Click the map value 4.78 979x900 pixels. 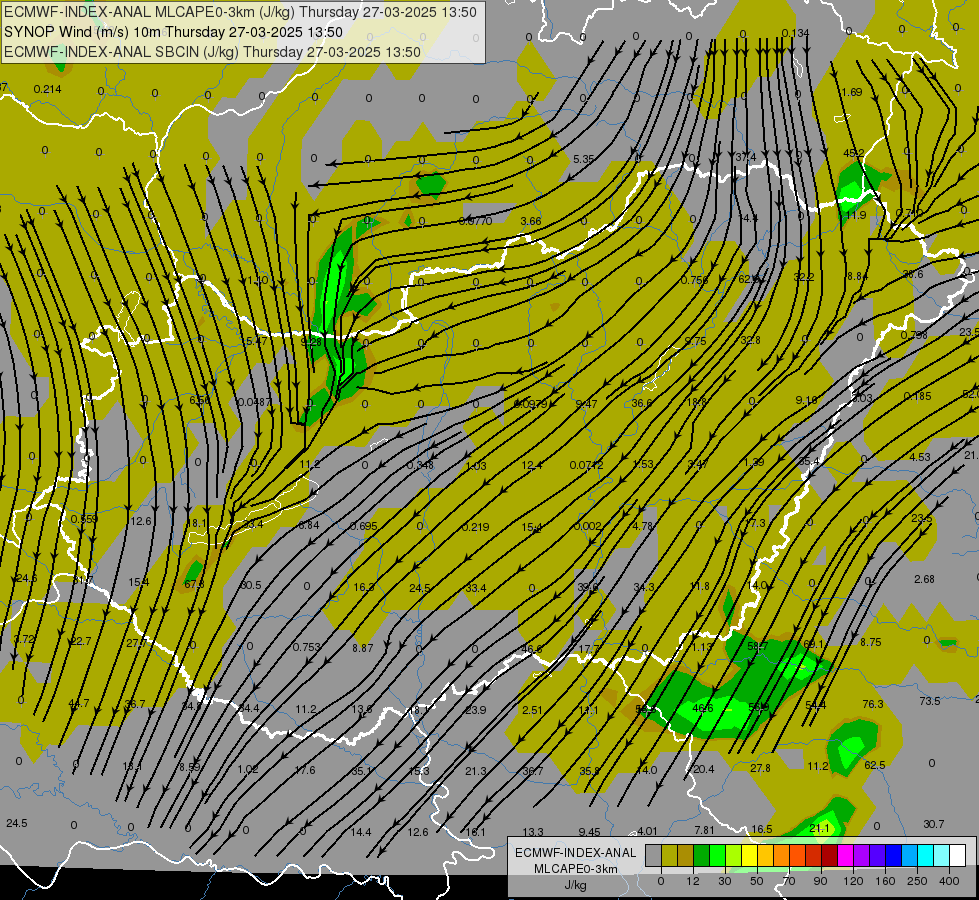point(642,526)
